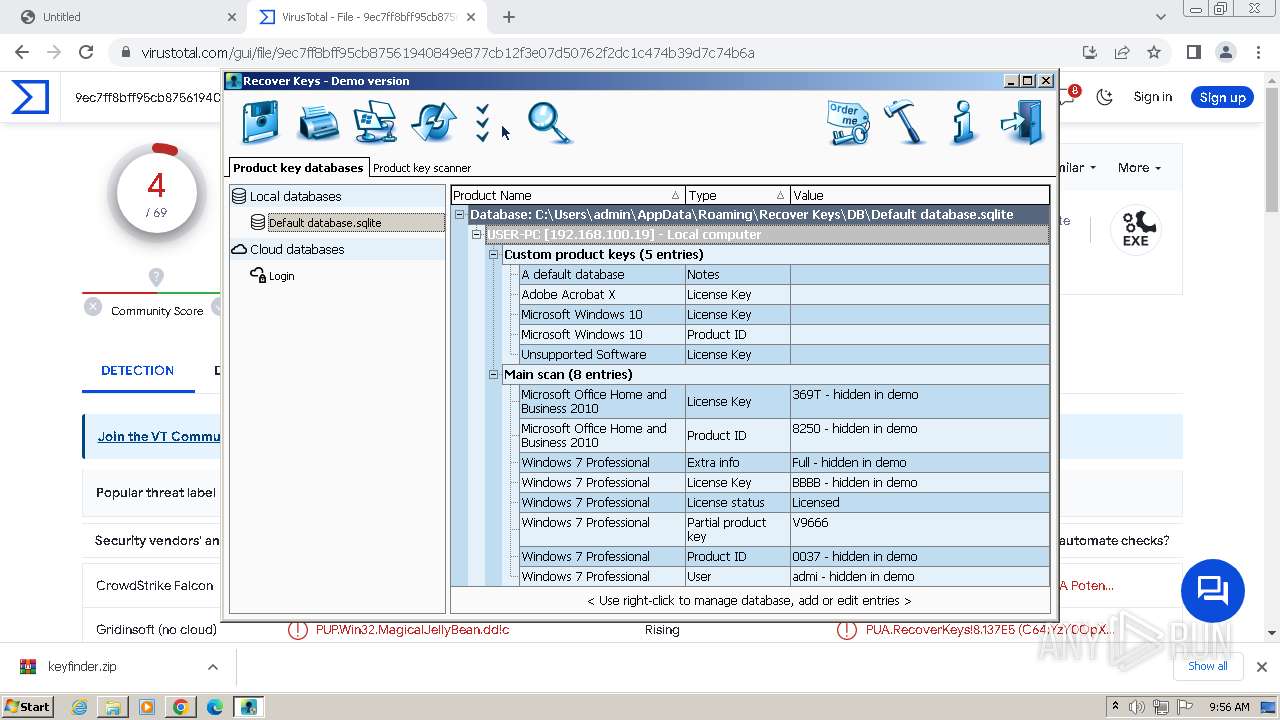Select Local databases tree node
This screenshot has height=720, width=1280.
pyautogui.click(x=295, y=196)
